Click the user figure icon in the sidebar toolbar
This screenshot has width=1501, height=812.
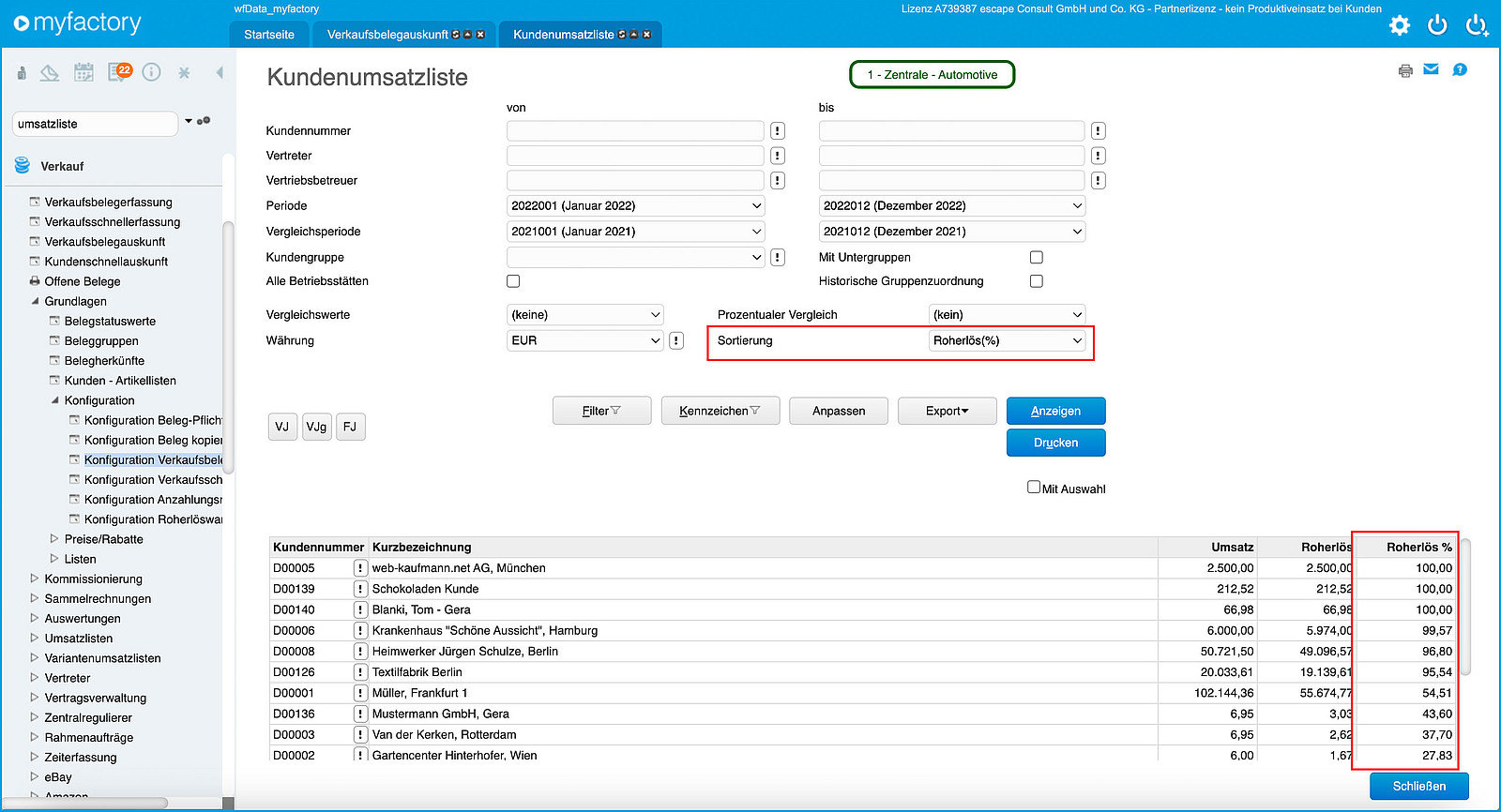pyautogui.click(x=22, y=72)
